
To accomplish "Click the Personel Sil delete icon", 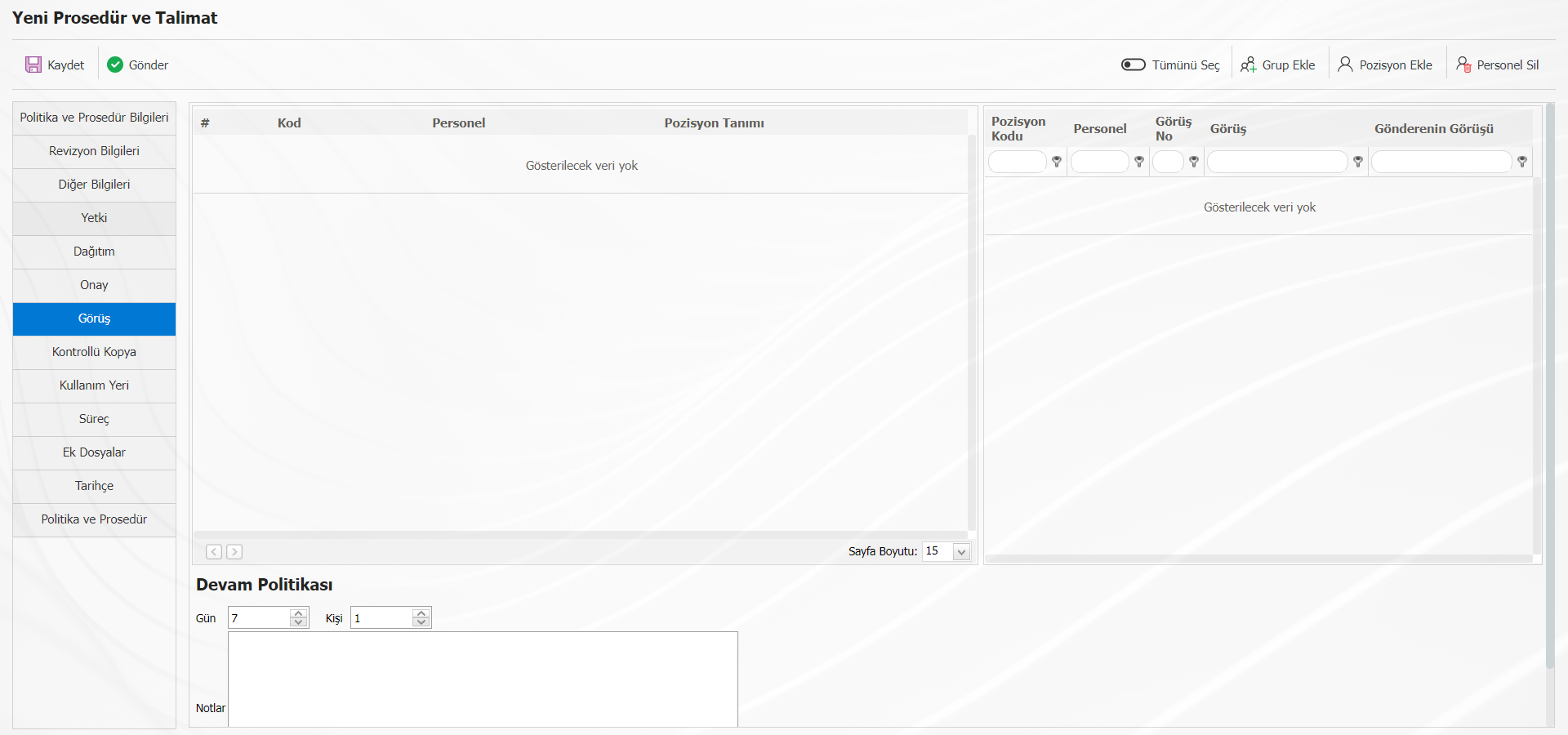I will point(1463,65).
